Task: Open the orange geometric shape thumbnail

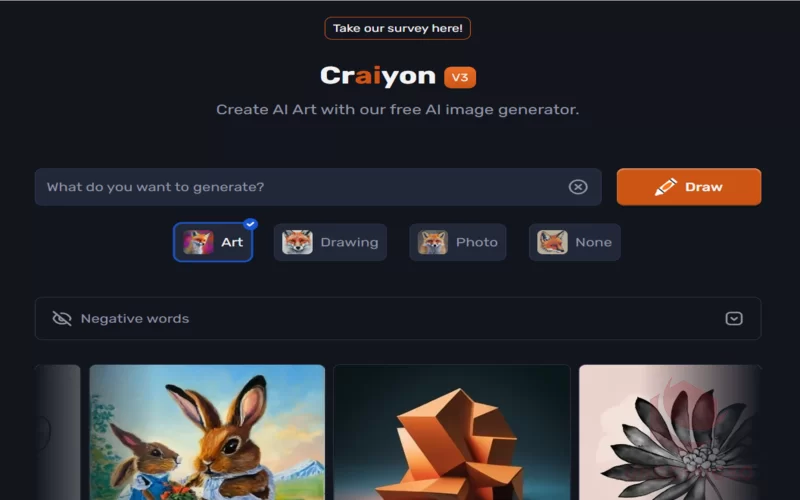Action: [x=452, y=432]
